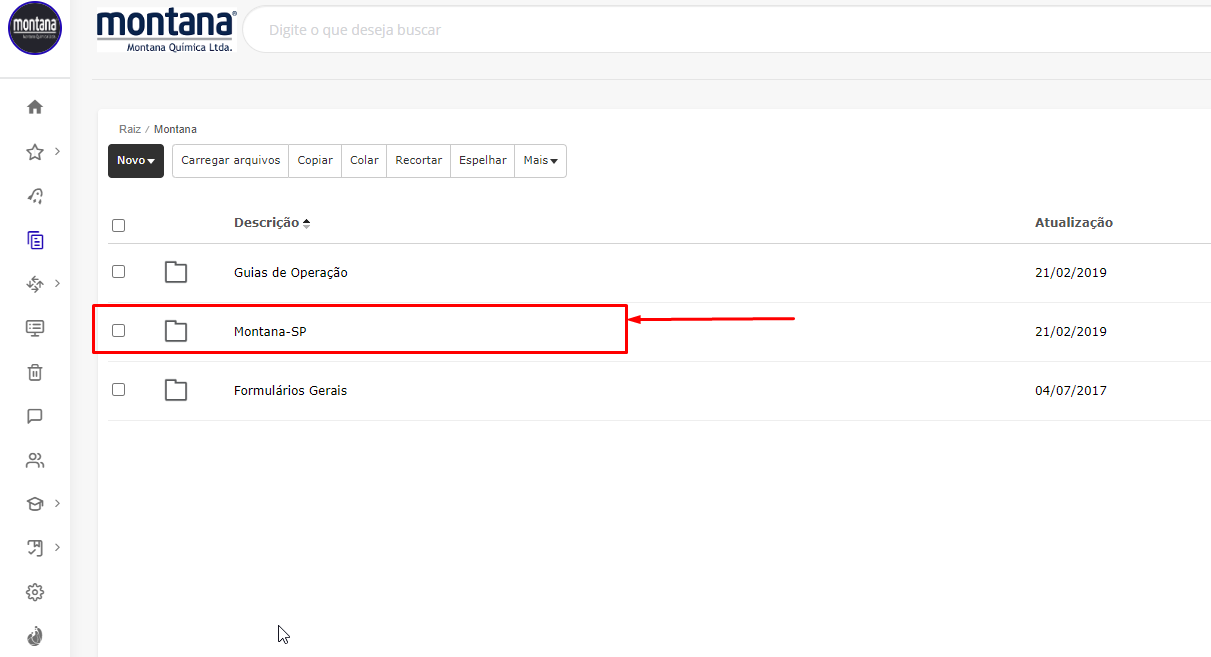Open the documents icon in sidebar
The height and width of the screenshot is (657, 1211).
coord(35,240)
